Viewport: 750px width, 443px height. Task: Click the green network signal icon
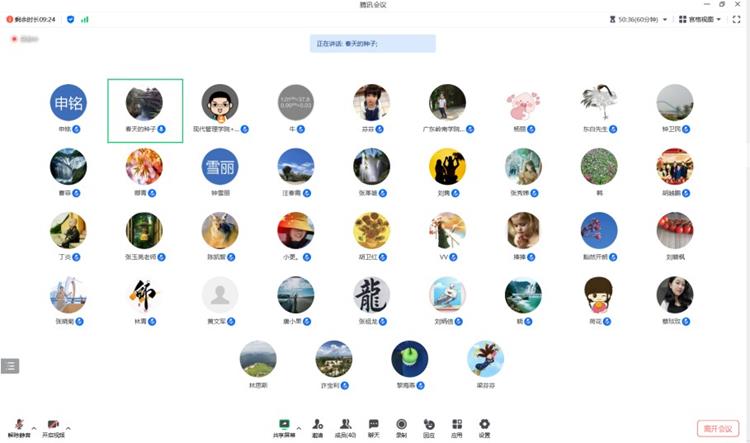(84, 19)
